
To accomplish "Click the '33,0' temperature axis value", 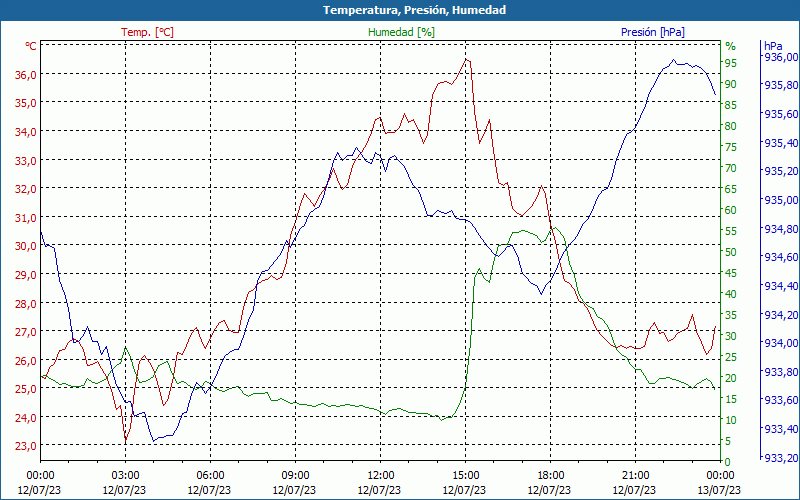I will point(27,160).
